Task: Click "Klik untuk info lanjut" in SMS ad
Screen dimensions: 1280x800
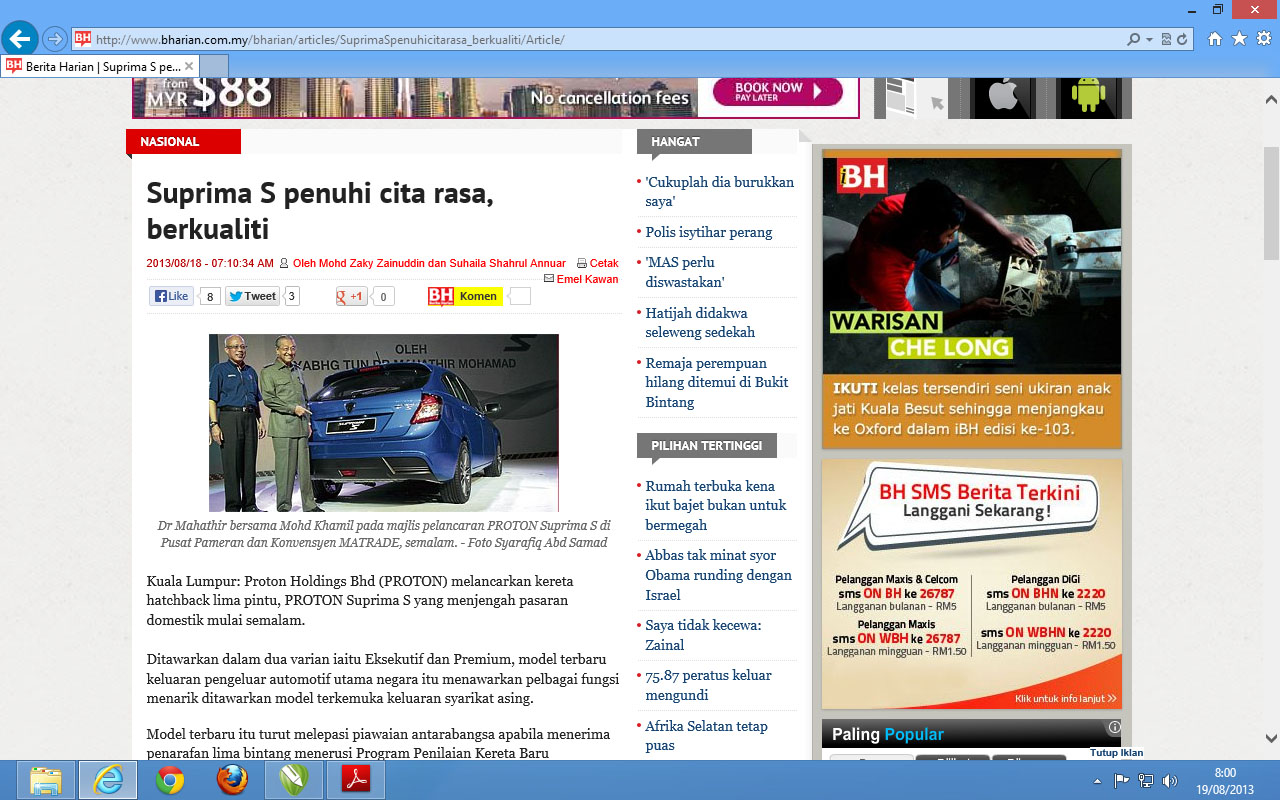Action: click(x=1065, y=698)
